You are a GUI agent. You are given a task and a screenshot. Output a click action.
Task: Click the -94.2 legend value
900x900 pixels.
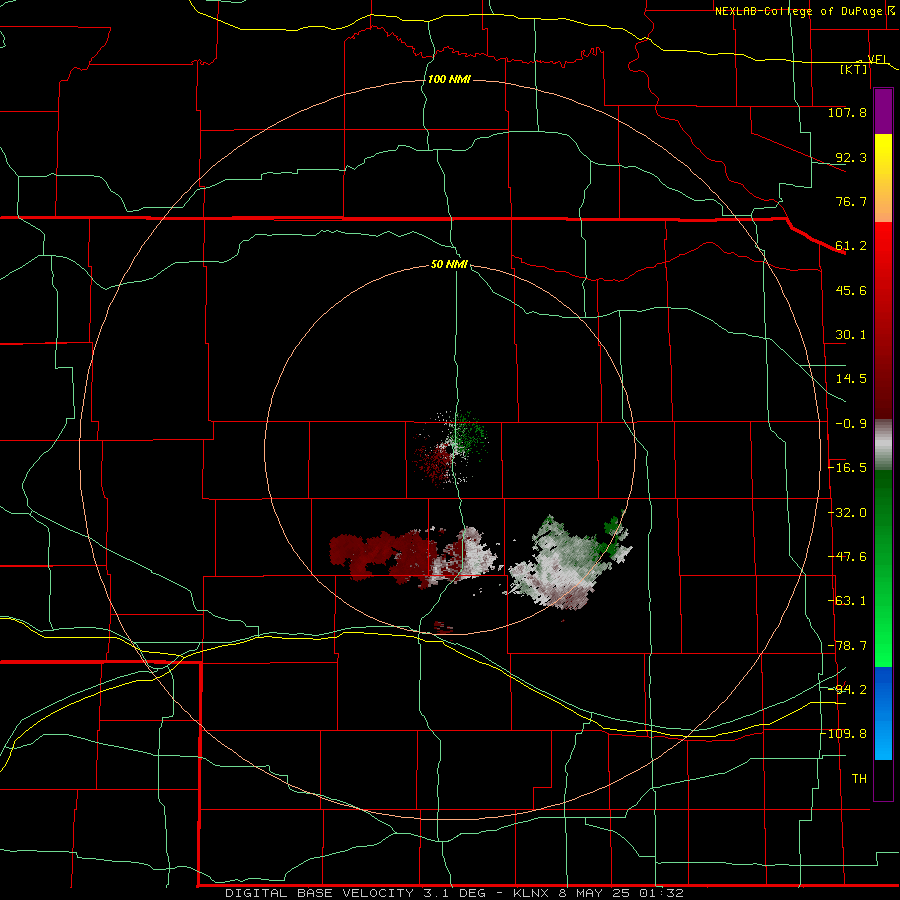(x=848, y=690)
